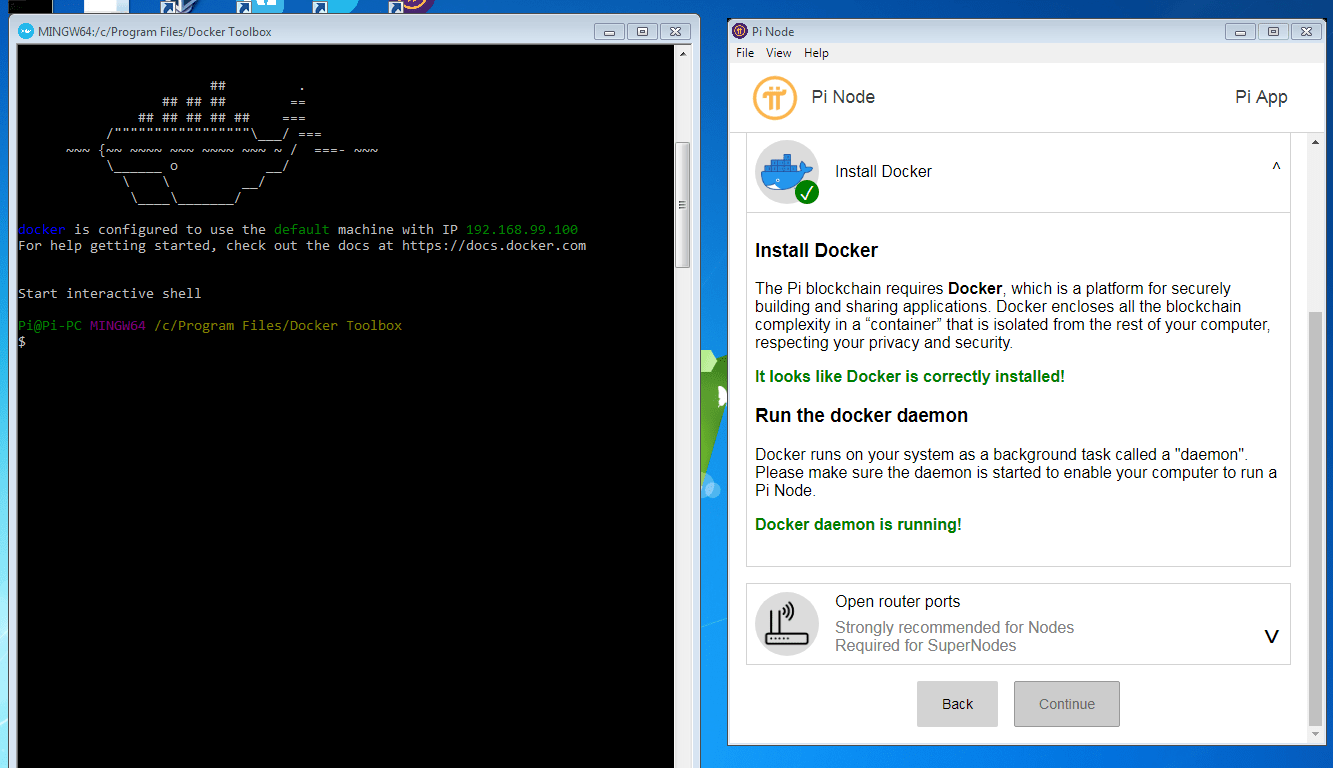Click the https://docs.docker.com text in terminal
1333x768 pixels.
click(x=494, y=245)
